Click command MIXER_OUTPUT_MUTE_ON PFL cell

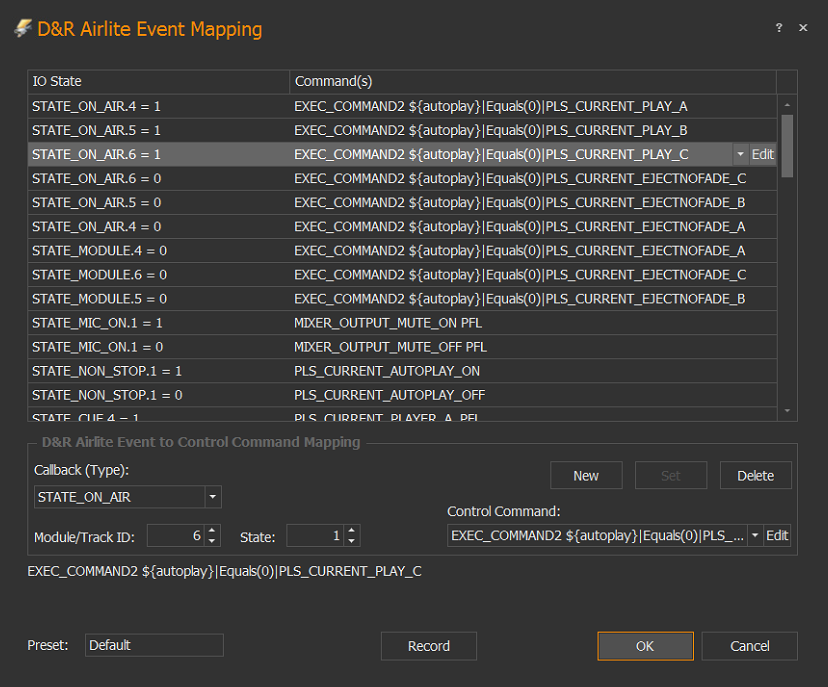(x=533, y=323)
